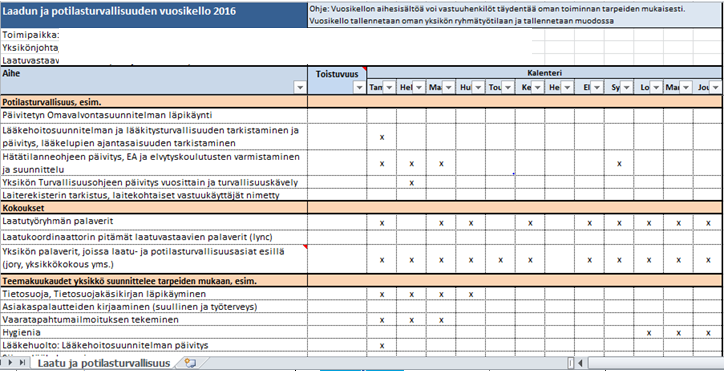Screen dimensions: 726x371
Task: Select the Kokoukset section header row
Action: point(362,208)
